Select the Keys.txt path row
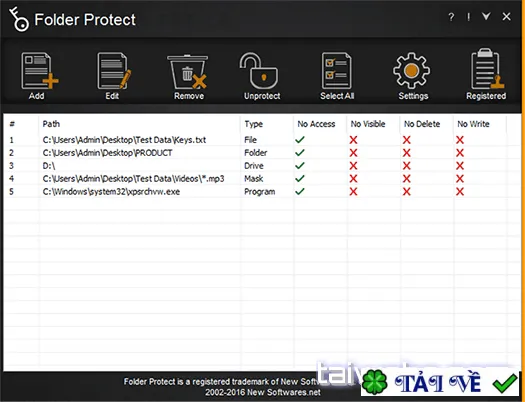 point(124,140)
